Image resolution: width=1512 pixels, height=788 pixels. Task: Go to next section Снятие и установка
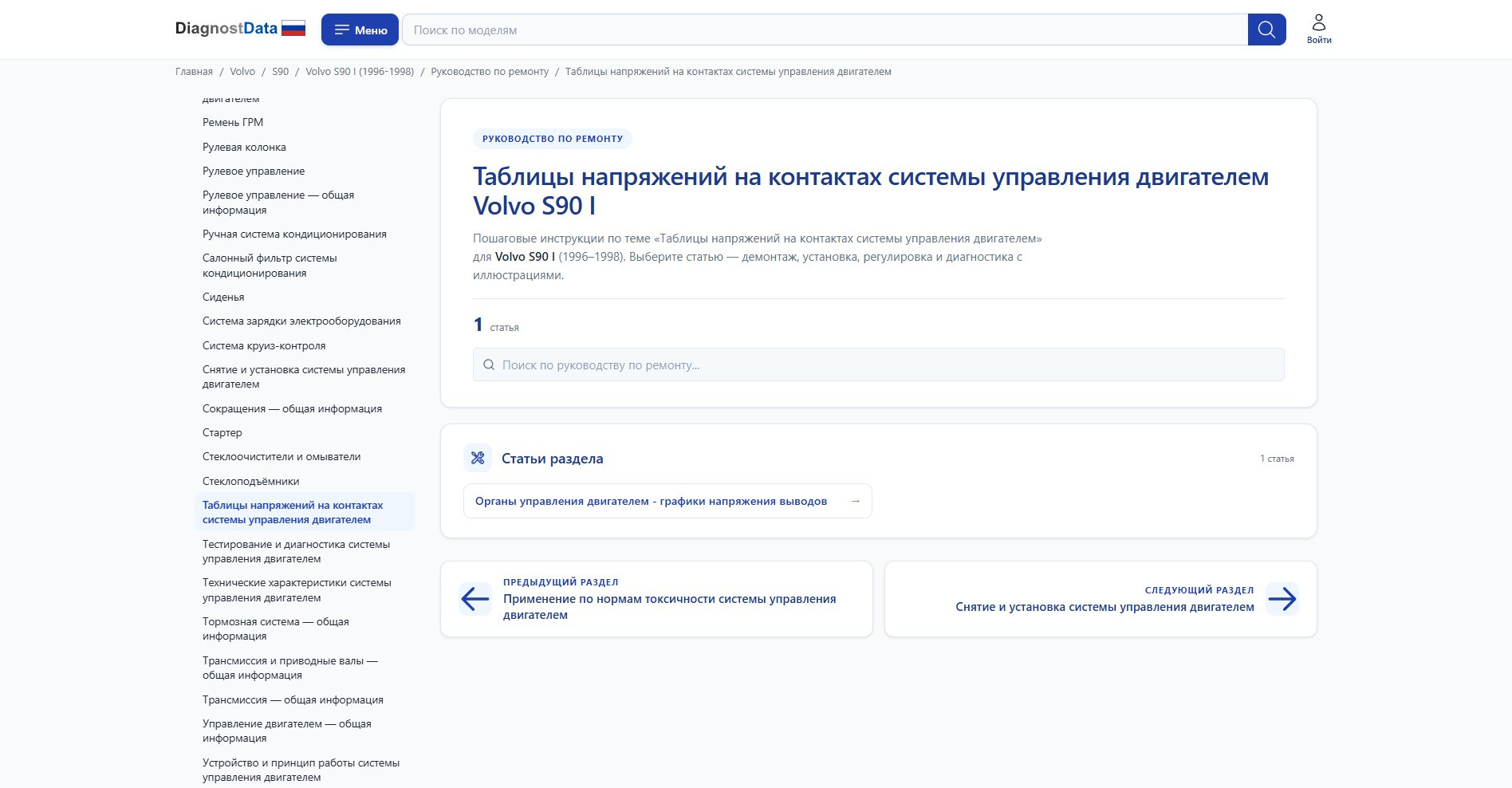pyautogui.click(x=1101, y=599)
